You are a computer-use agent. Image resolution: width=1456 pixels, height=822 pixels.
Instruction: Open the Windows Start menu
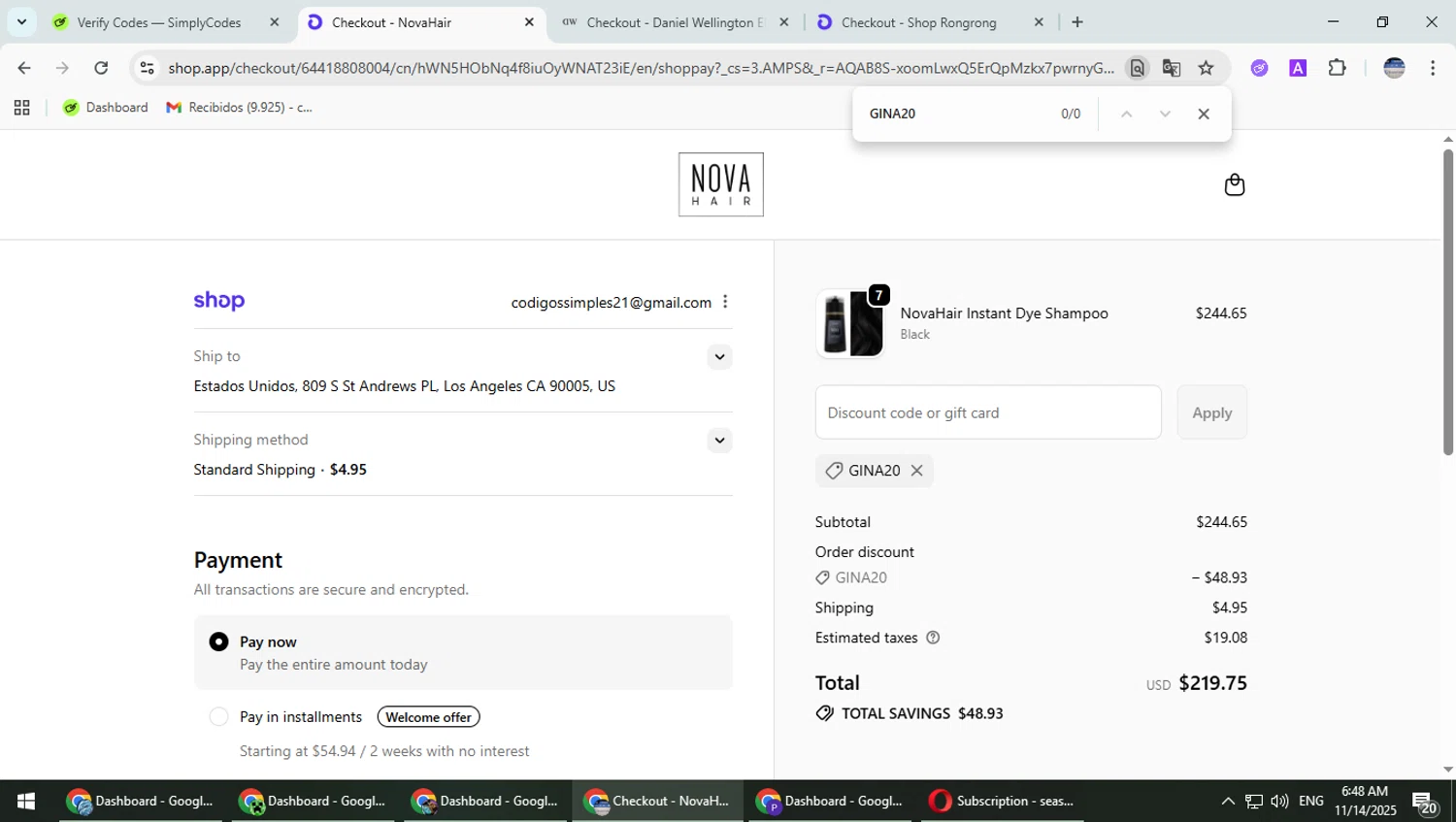coord(26,801)
